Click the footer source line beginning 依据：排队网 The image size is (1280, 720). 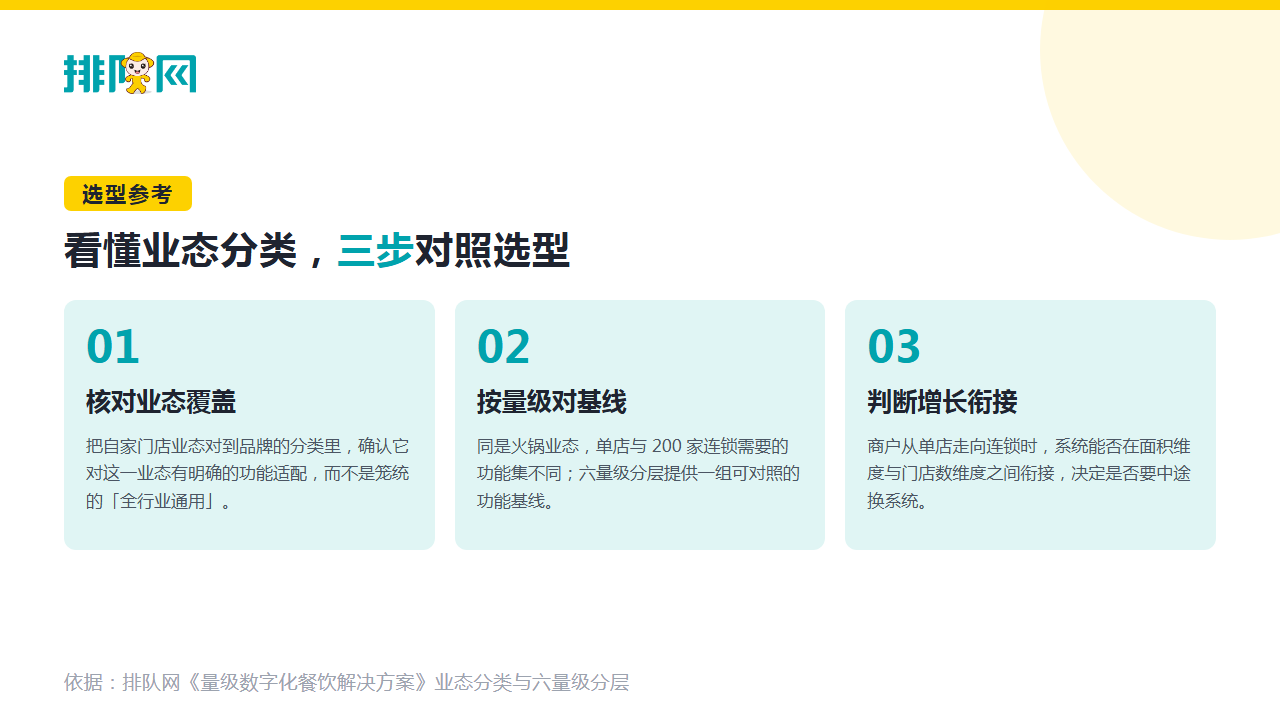pyautogui.click(x=347, y=683)
